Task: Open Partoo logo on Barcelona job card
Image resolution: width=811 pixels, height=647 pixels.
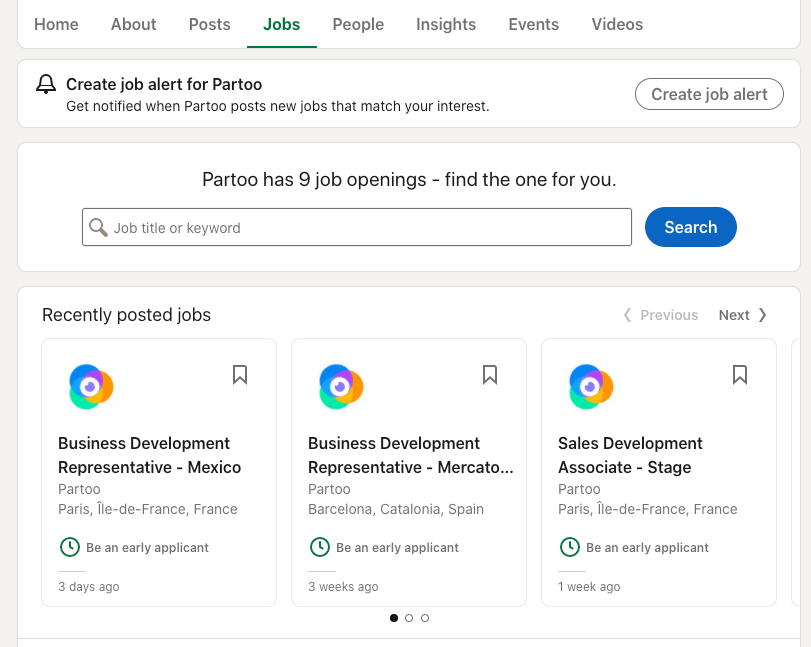Action: pos(341,386)
